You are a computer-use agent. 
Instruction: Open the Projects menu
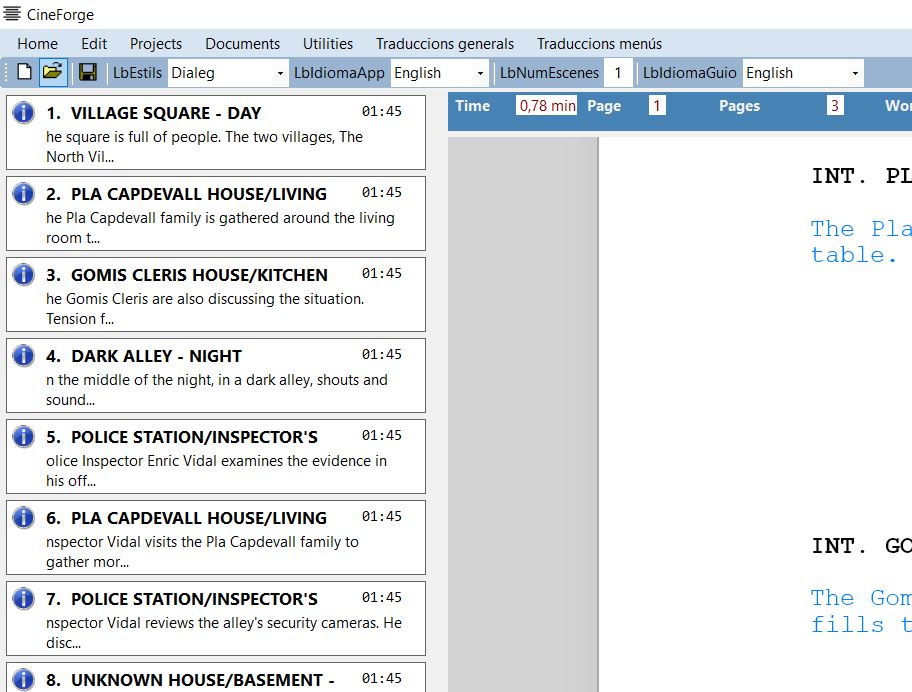pos(156,44)
